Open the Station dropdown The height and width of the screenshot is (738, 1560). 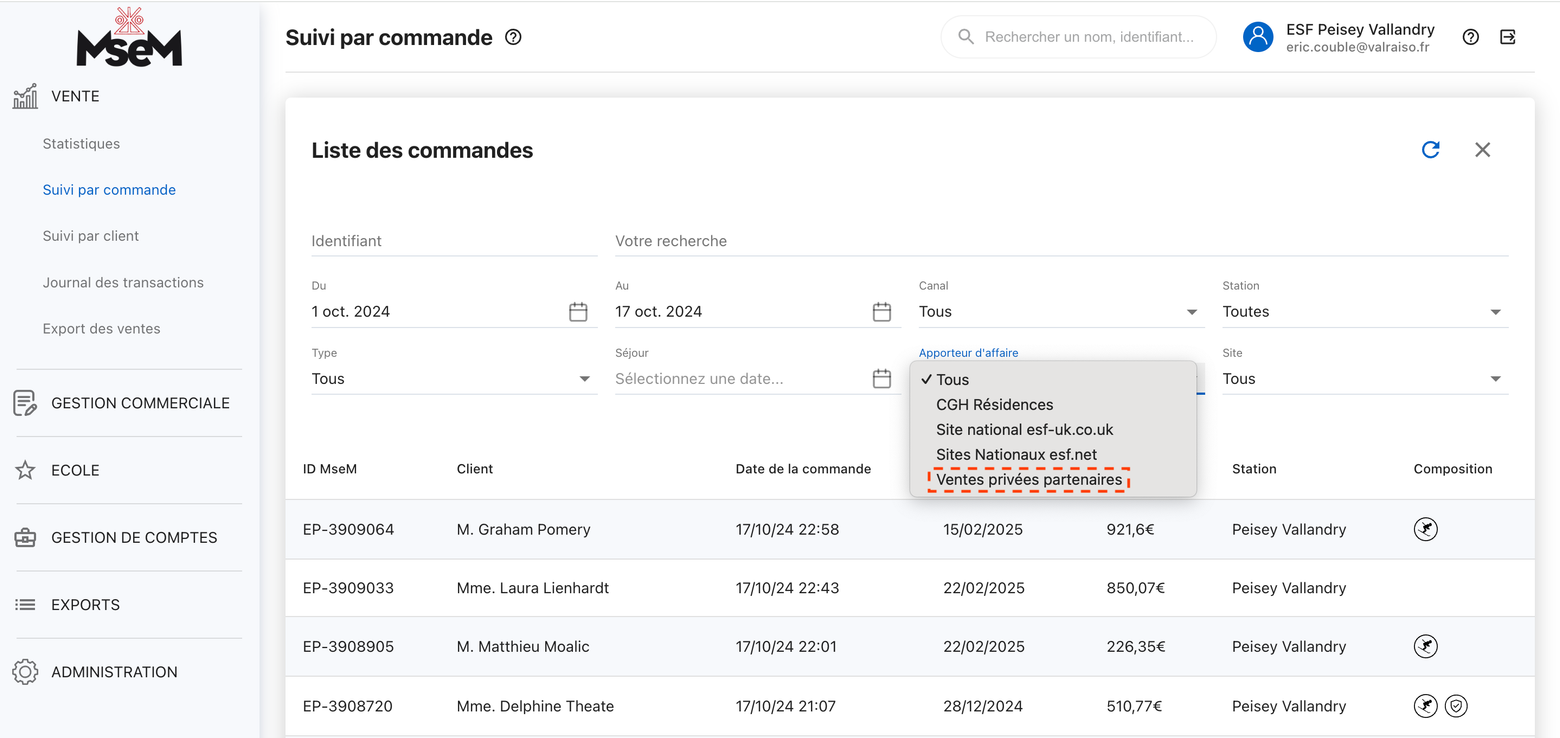pos(1365,312)
